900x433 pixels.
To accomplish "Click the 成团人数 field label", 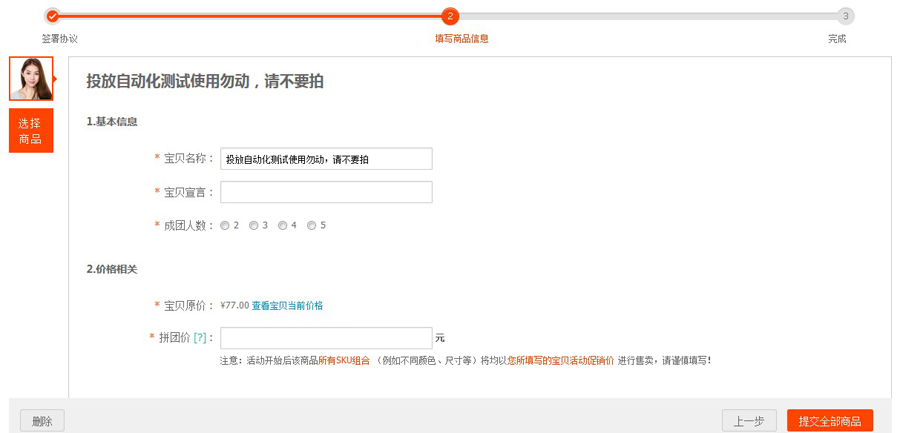I will [184, 226].
